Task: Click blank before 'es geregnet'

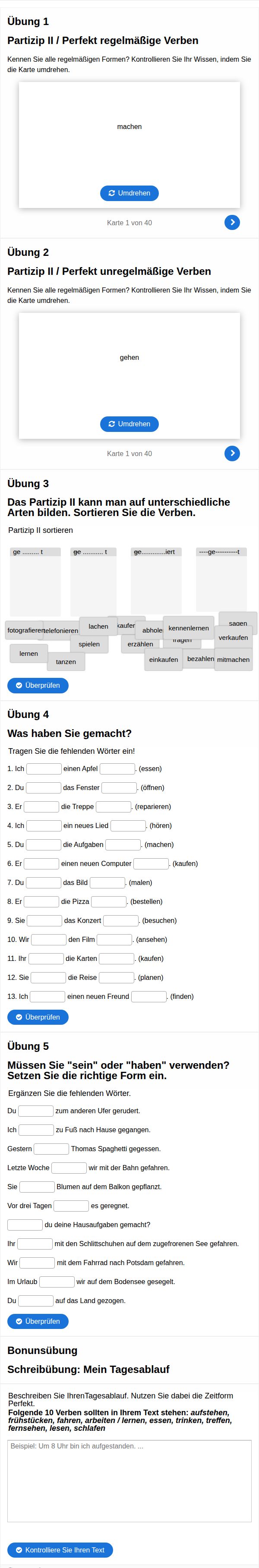Action: click(x=71, y=1206)
